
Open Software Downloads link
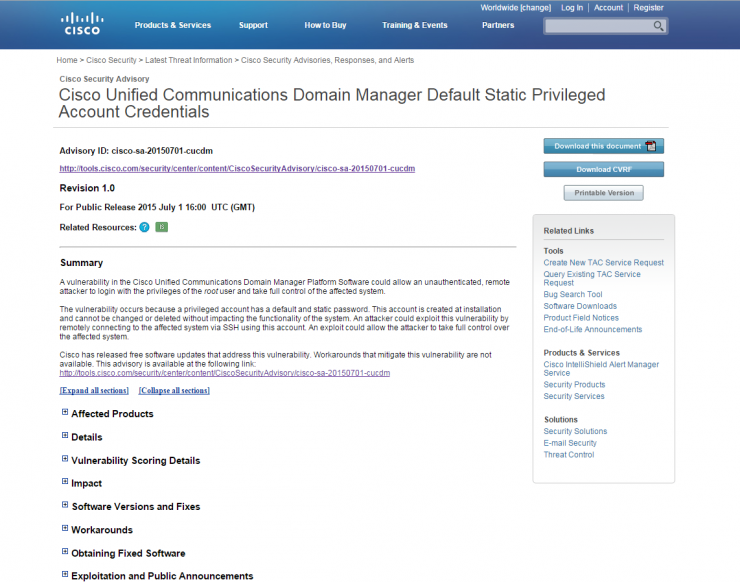pos(580,306)
